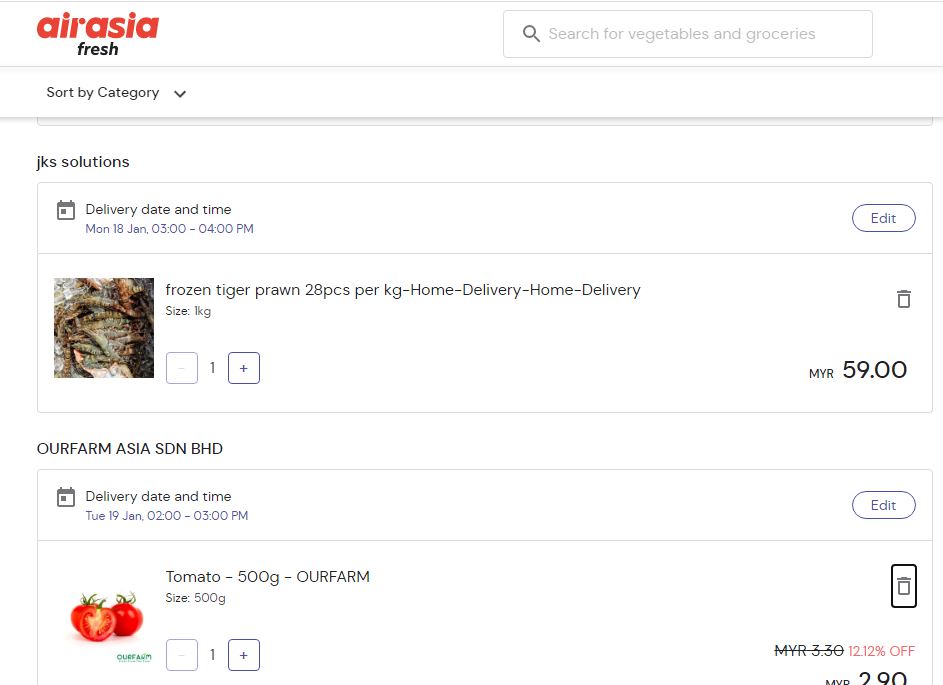The height and width of the screenshot is (685, 943).
Task: Edit jks solutions delivery date and time
Action: (883, 218)
